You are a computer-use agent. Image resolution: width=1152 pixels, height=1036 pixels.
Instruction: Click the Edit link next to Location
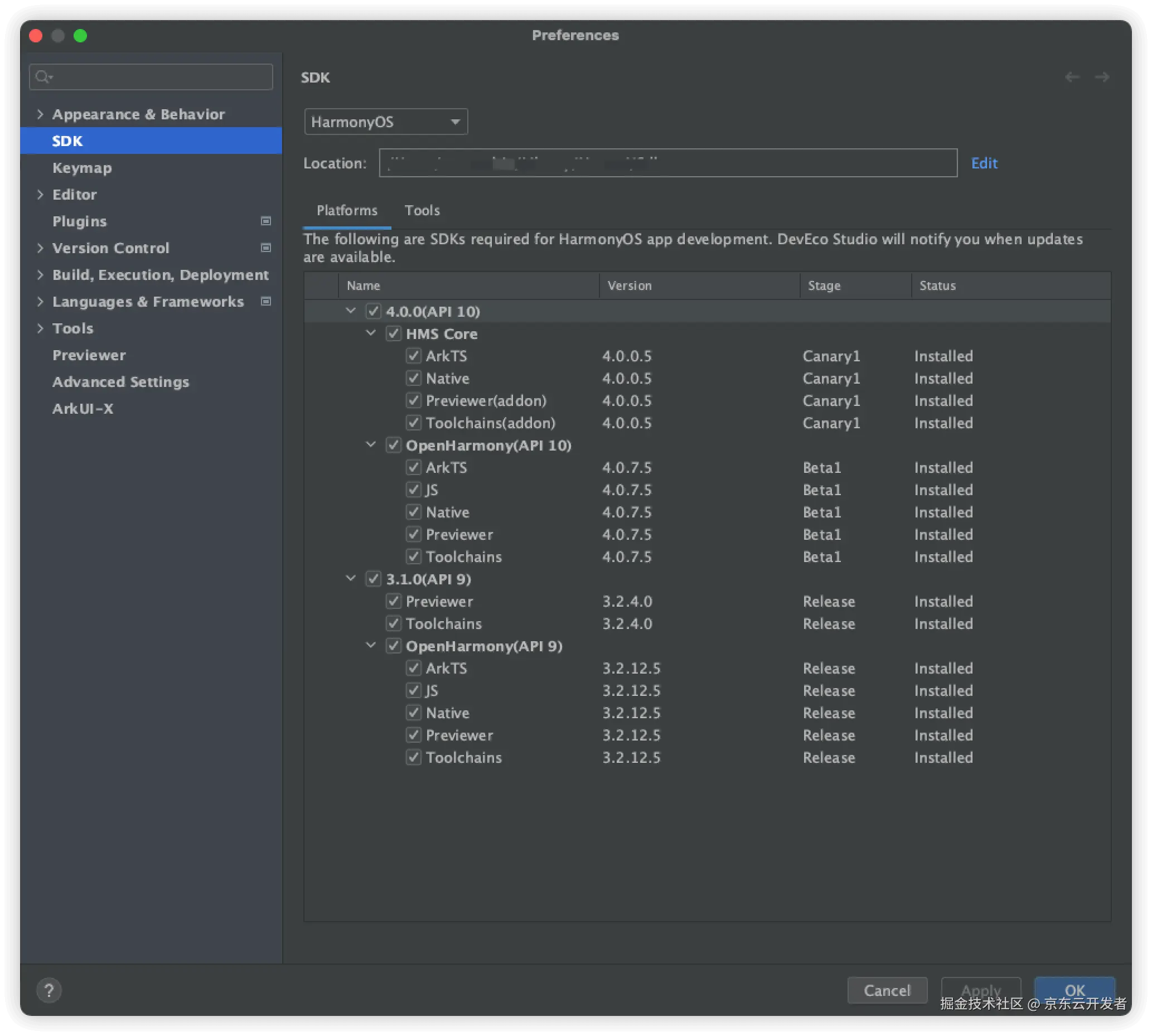(x=984, y=163)
